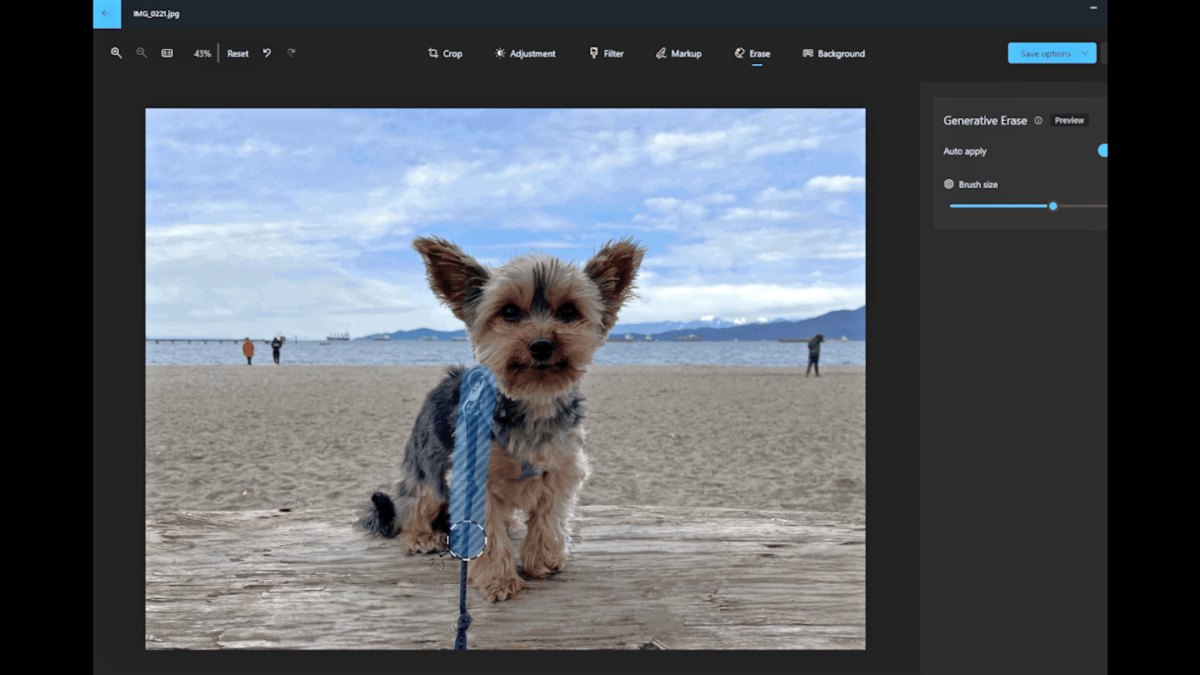Undo the last edit

coord(267,53)
